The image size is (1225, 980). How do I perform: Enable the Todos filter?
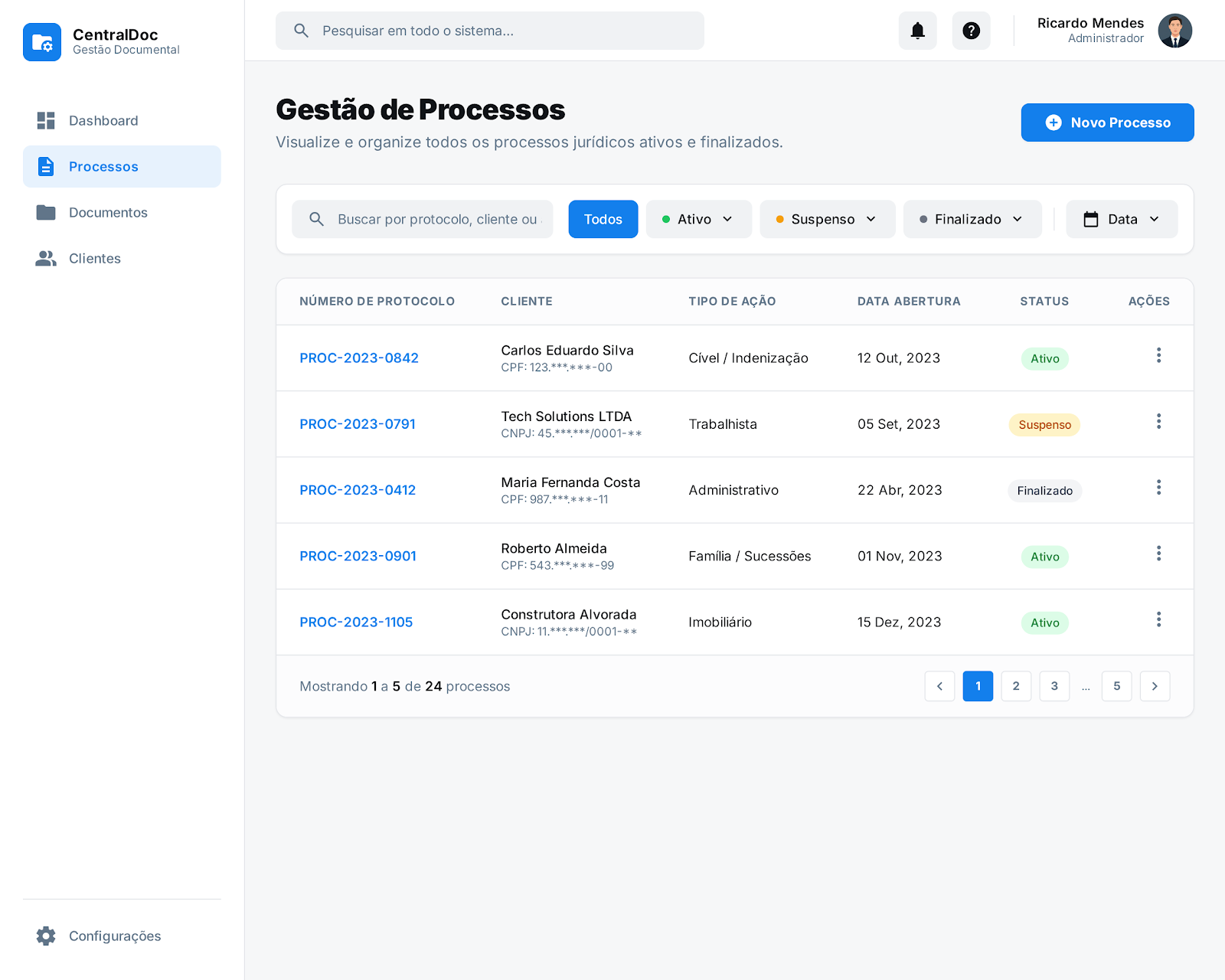(x=603, y=219)
